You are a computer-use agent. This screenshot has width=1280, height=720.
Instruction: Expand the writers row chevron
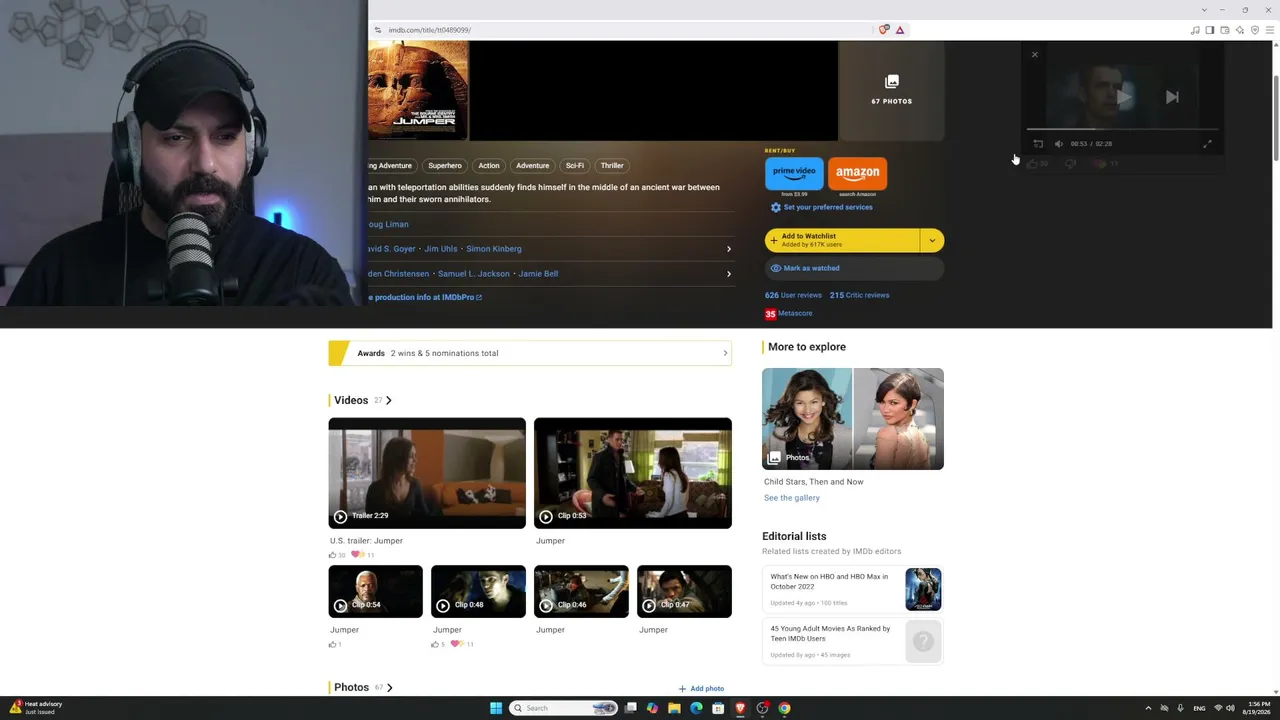click(729, 249)
